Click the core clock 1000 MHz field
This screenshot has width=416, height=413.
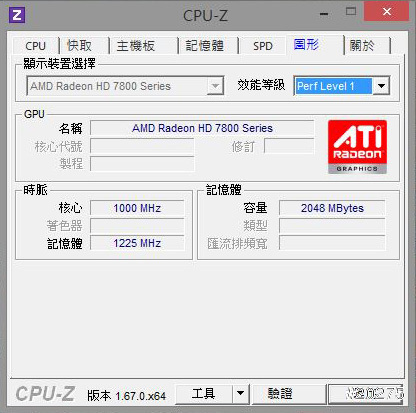tap(137, 208)
